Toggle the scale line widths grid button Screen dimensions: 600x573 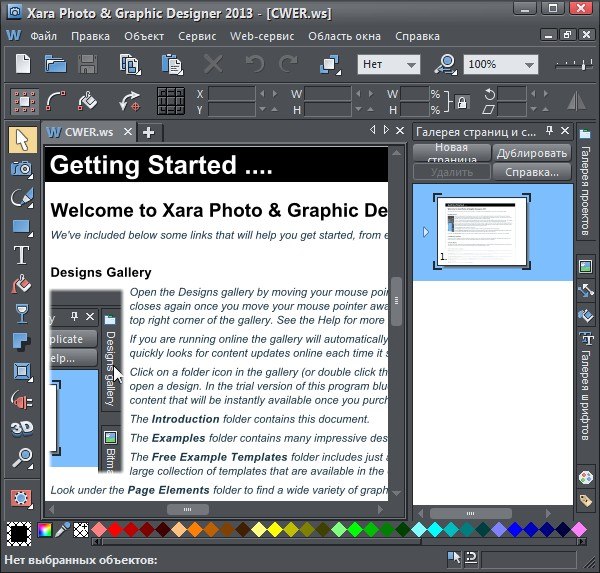tap(172, 102)
